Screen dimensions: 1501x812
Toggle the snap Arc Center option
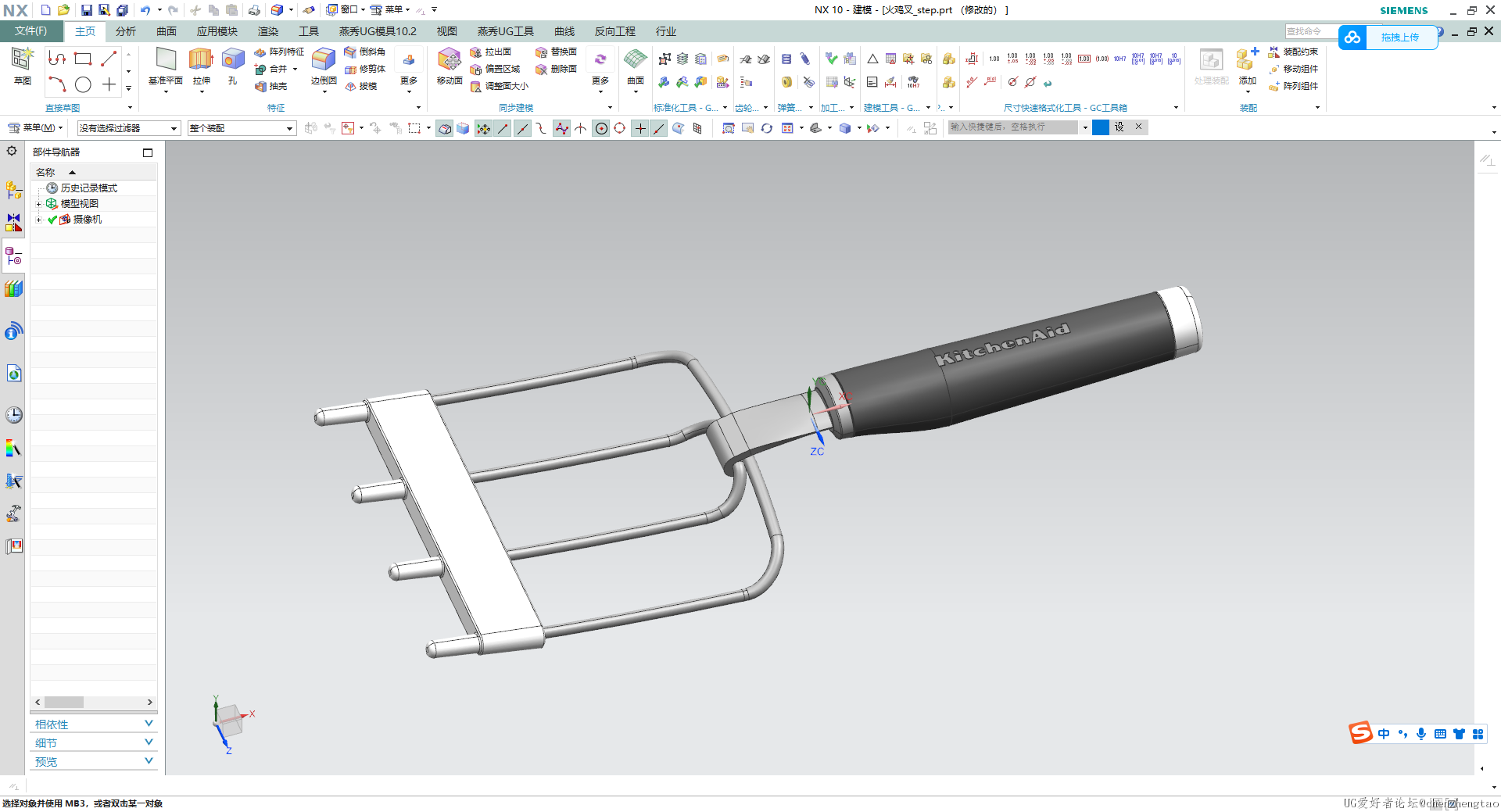(x=601, y=128)
